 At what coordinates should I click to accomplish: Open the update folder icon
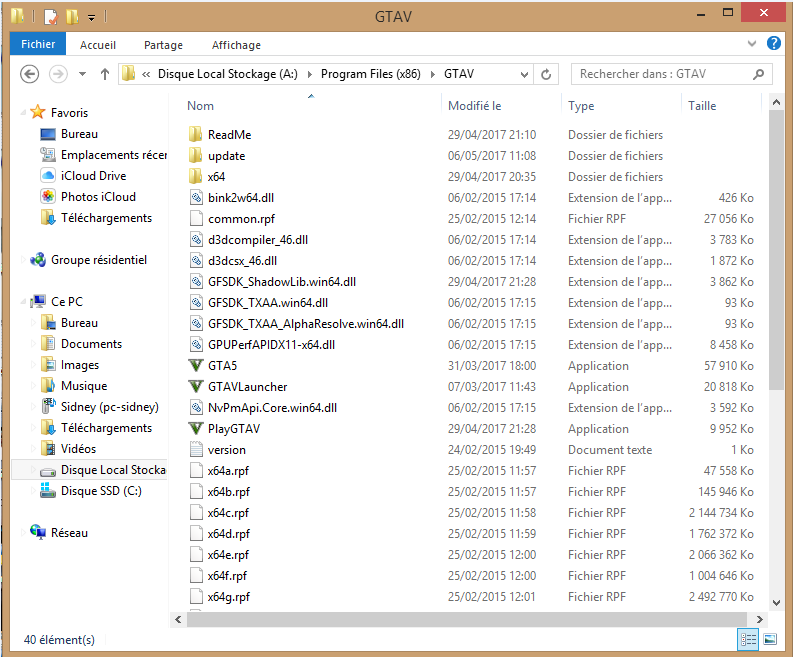click(x=196, y=155)
